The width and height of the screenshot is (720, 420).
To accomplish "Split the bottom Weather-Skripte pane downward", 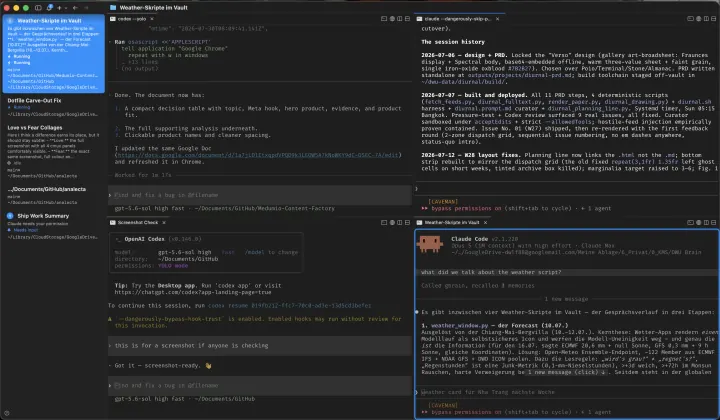I will pos(713,223).
